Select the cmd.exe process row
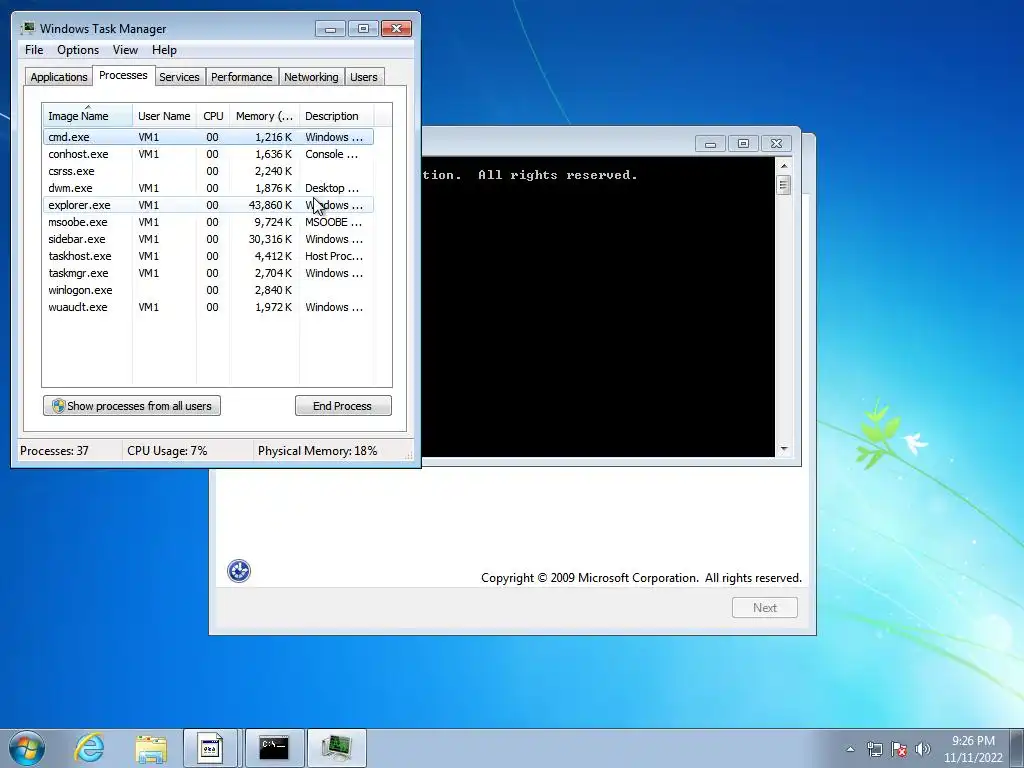 [208, 137]
